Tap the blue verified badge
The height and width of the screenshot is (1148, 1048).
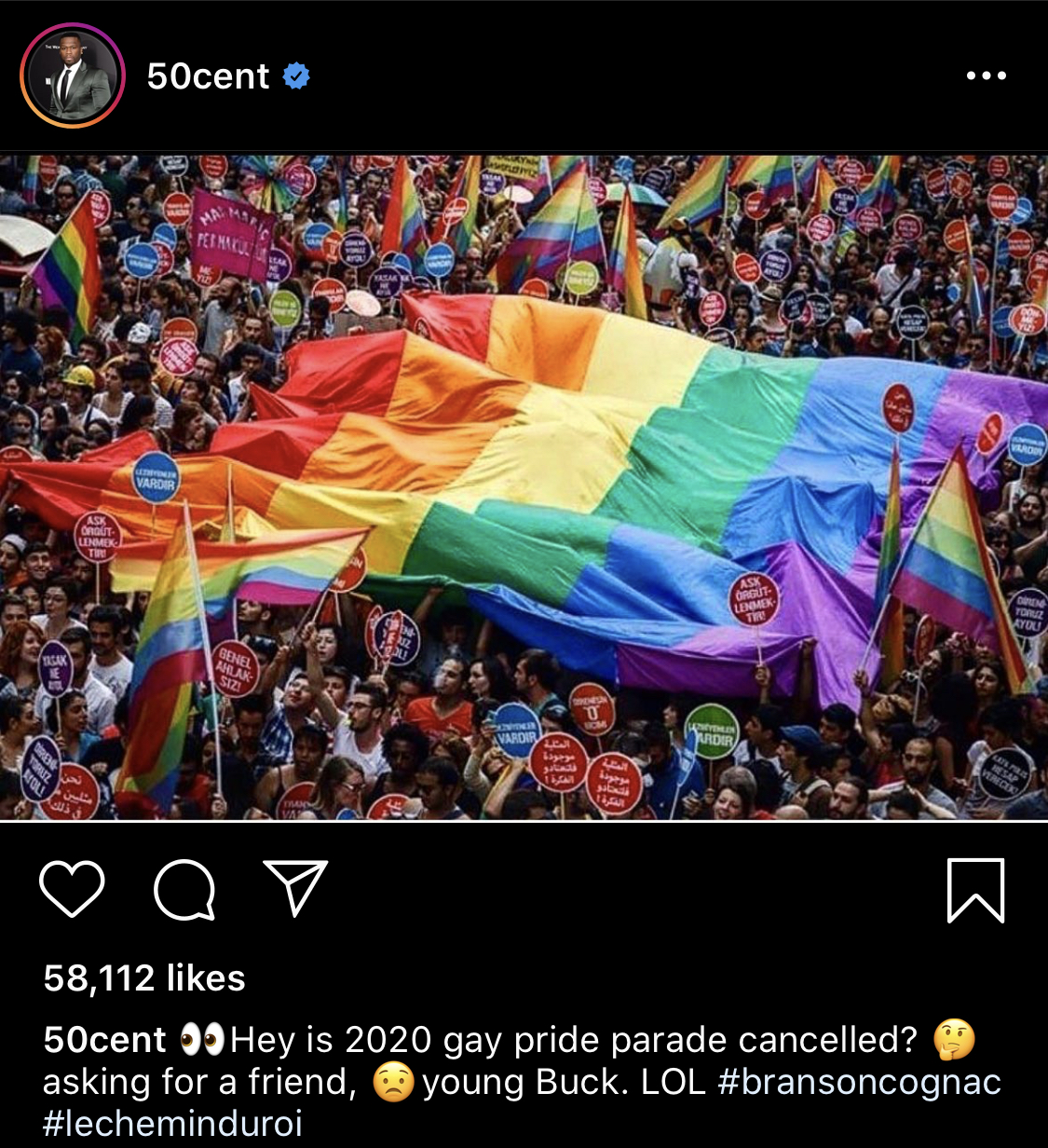tap(296, 75)
